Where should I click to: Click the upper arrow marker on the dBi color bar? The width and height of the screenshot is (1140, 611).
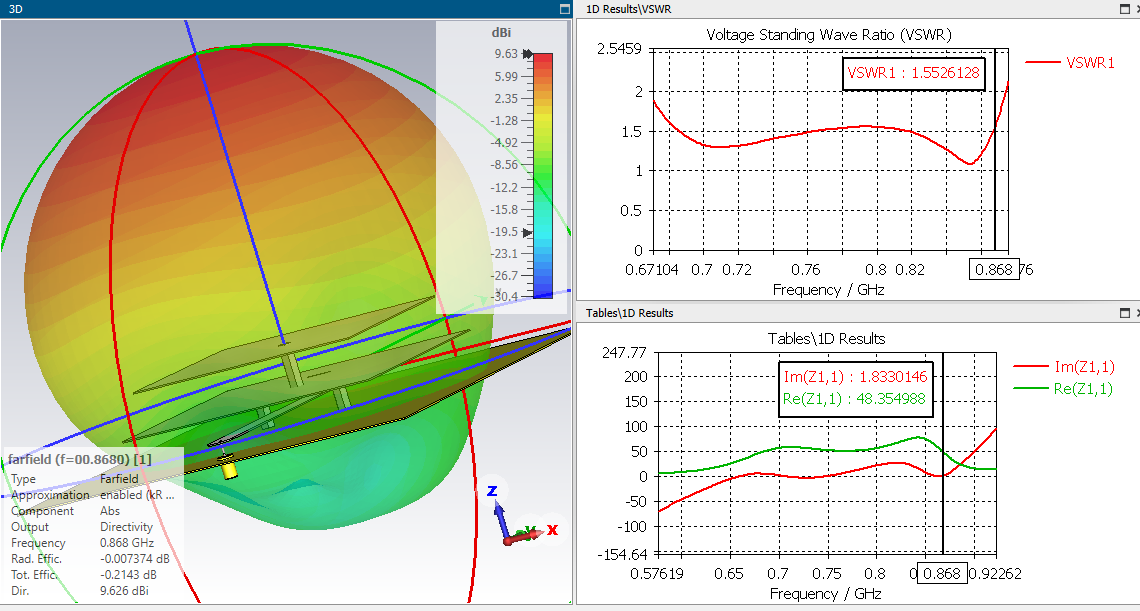528,54
